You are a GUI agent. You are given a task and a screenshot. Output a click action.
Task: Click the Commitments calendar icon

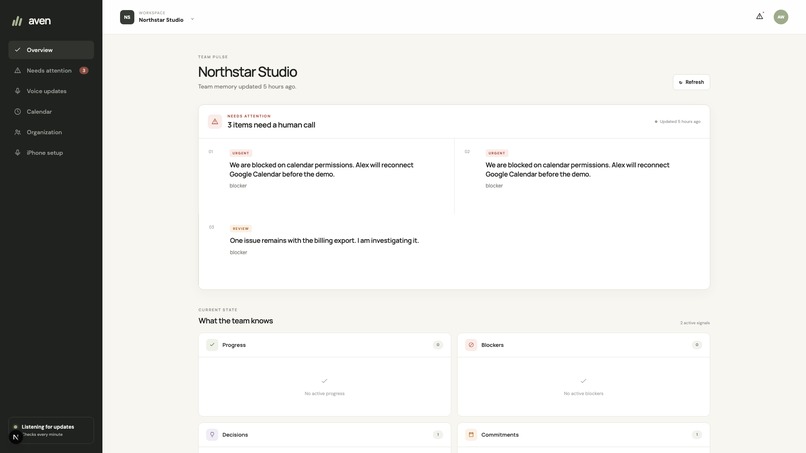(x=471, y=434)
